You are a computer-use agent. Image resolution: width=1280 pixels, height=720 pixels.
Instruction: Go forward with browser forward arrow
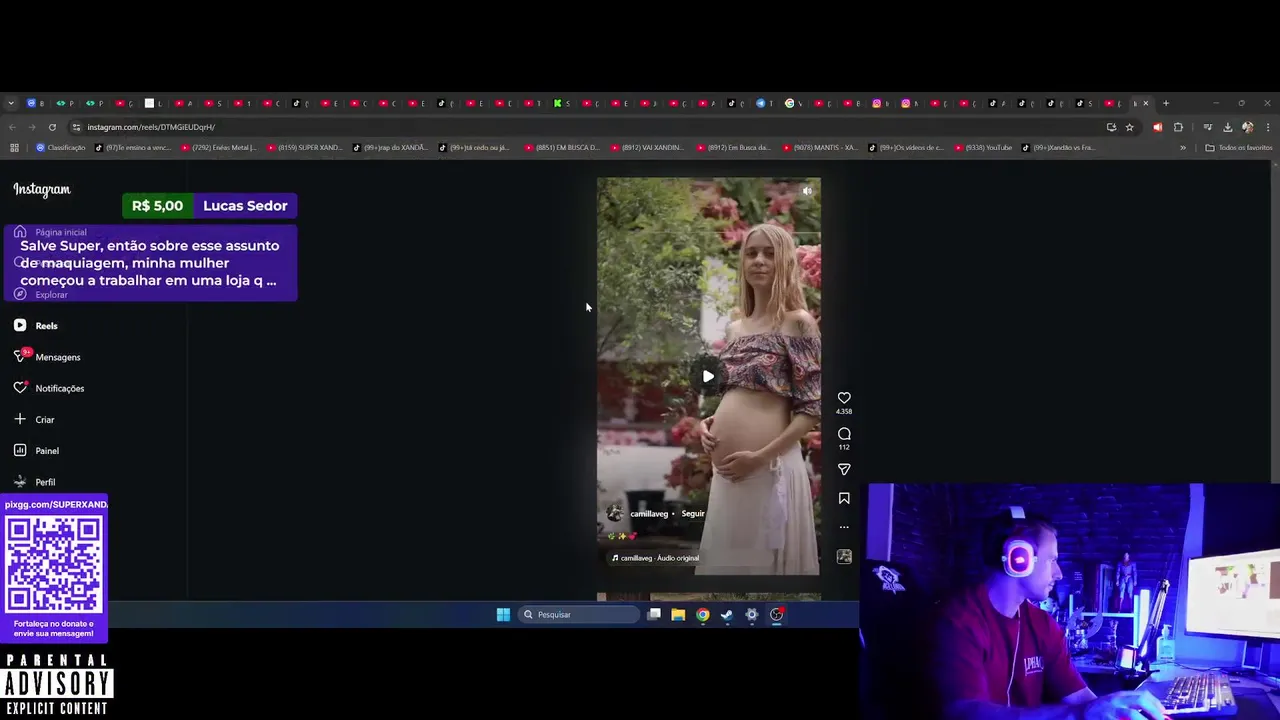coord(32,127)
